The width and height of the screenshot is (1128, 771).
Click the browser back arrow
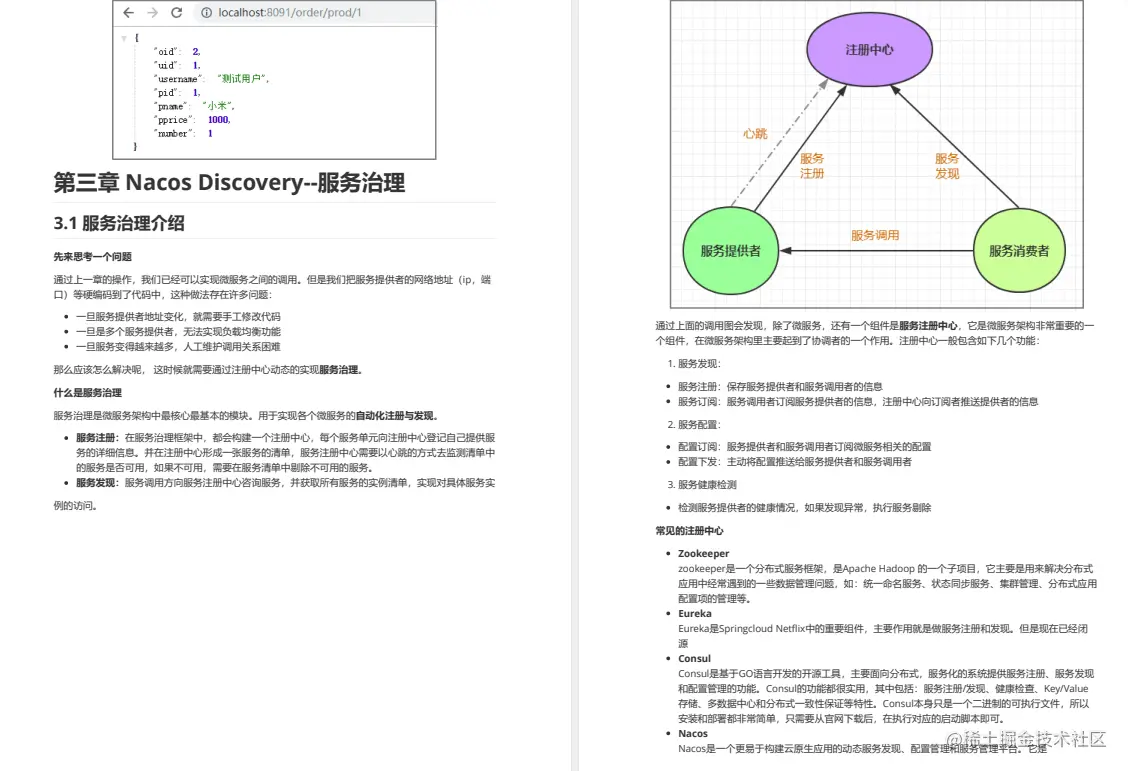coord(129,13)
